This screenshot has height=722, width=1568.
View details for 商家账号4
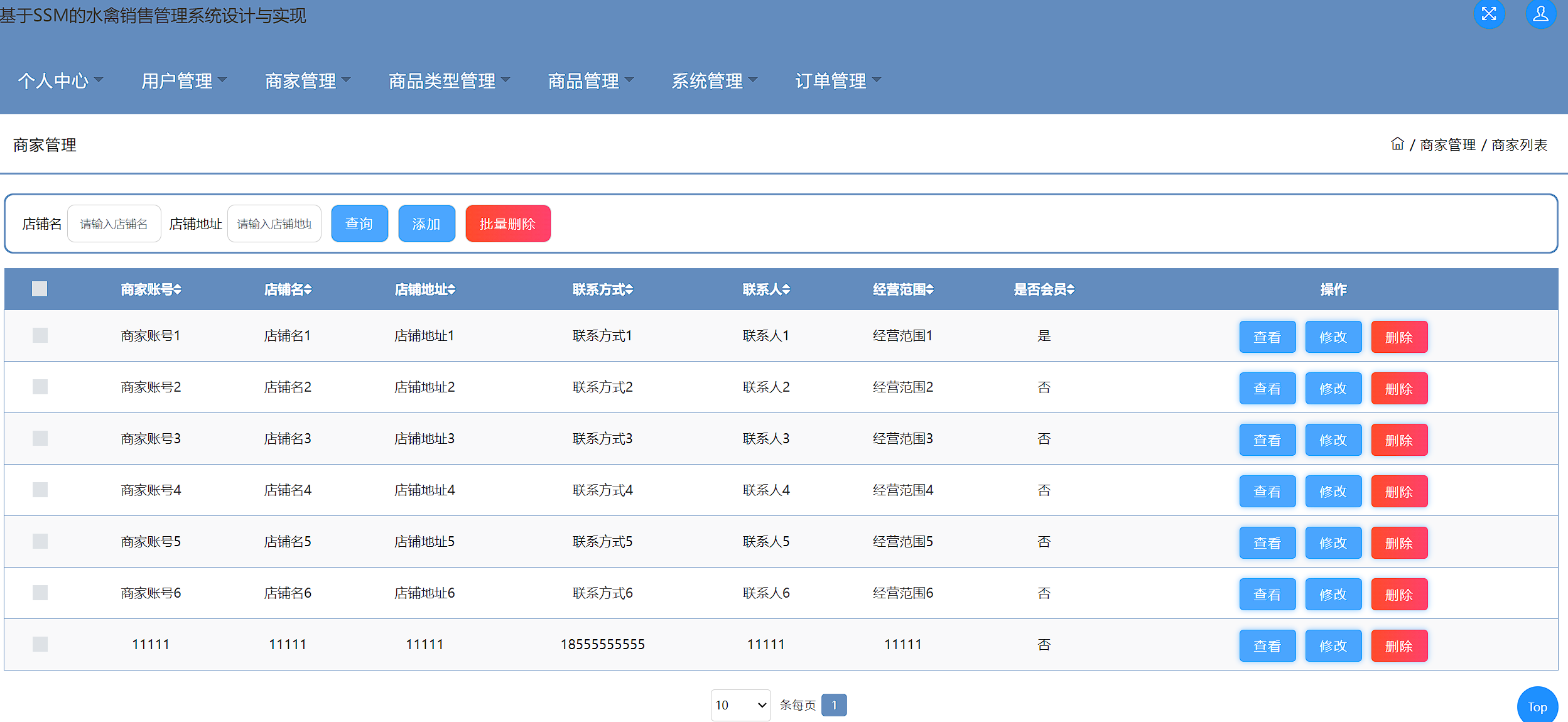pos(1268,492)
